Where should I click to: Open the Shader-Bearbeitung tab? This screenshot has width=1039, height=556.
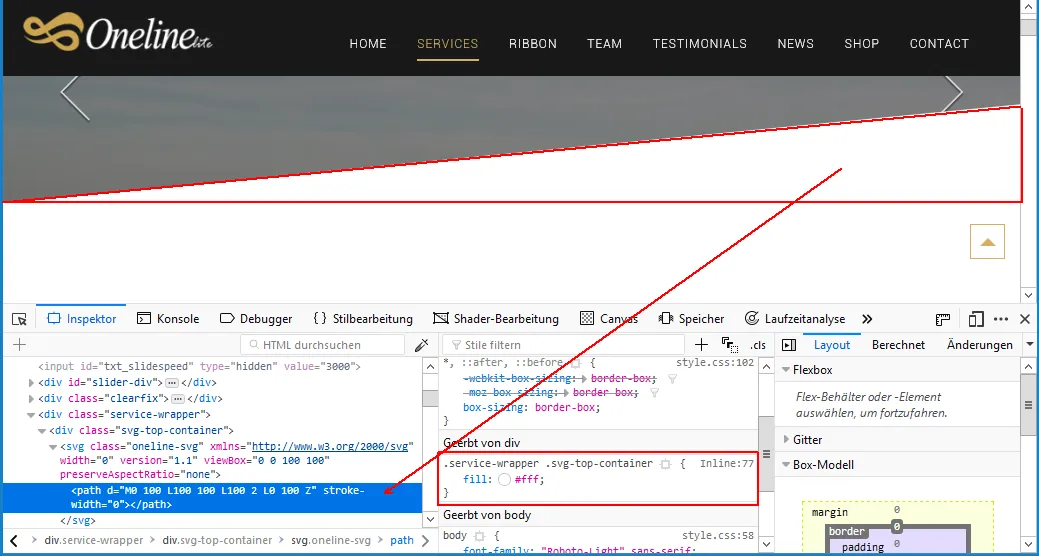(x=496, y=319)
